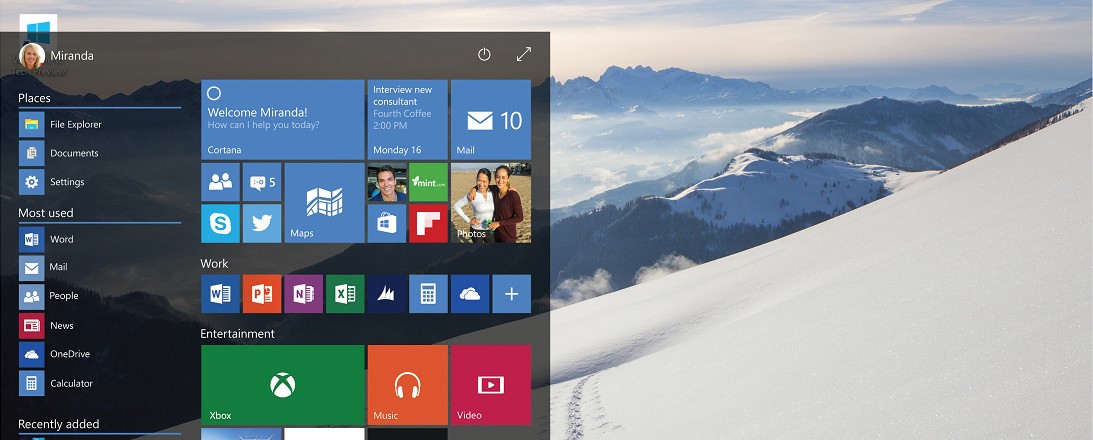This screenshot has width=1093, height=440.
Task: Open the Photos tile with two women
Action: pos(491,203)
